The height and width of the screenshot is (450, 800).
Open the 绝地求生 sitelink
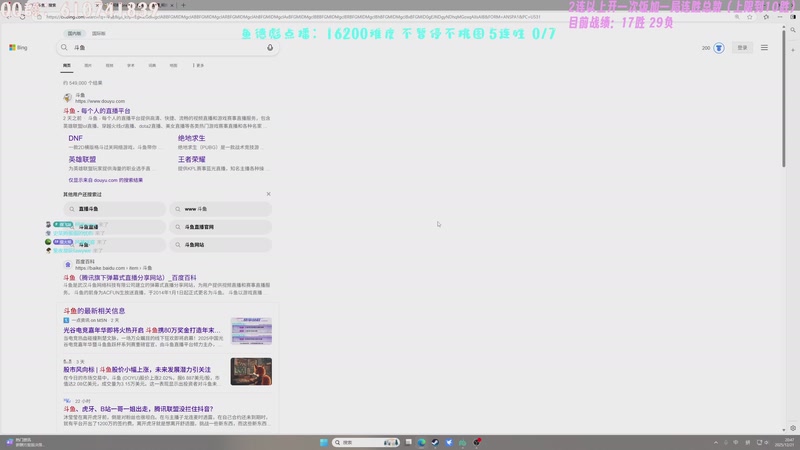click(x=191, y=138)
